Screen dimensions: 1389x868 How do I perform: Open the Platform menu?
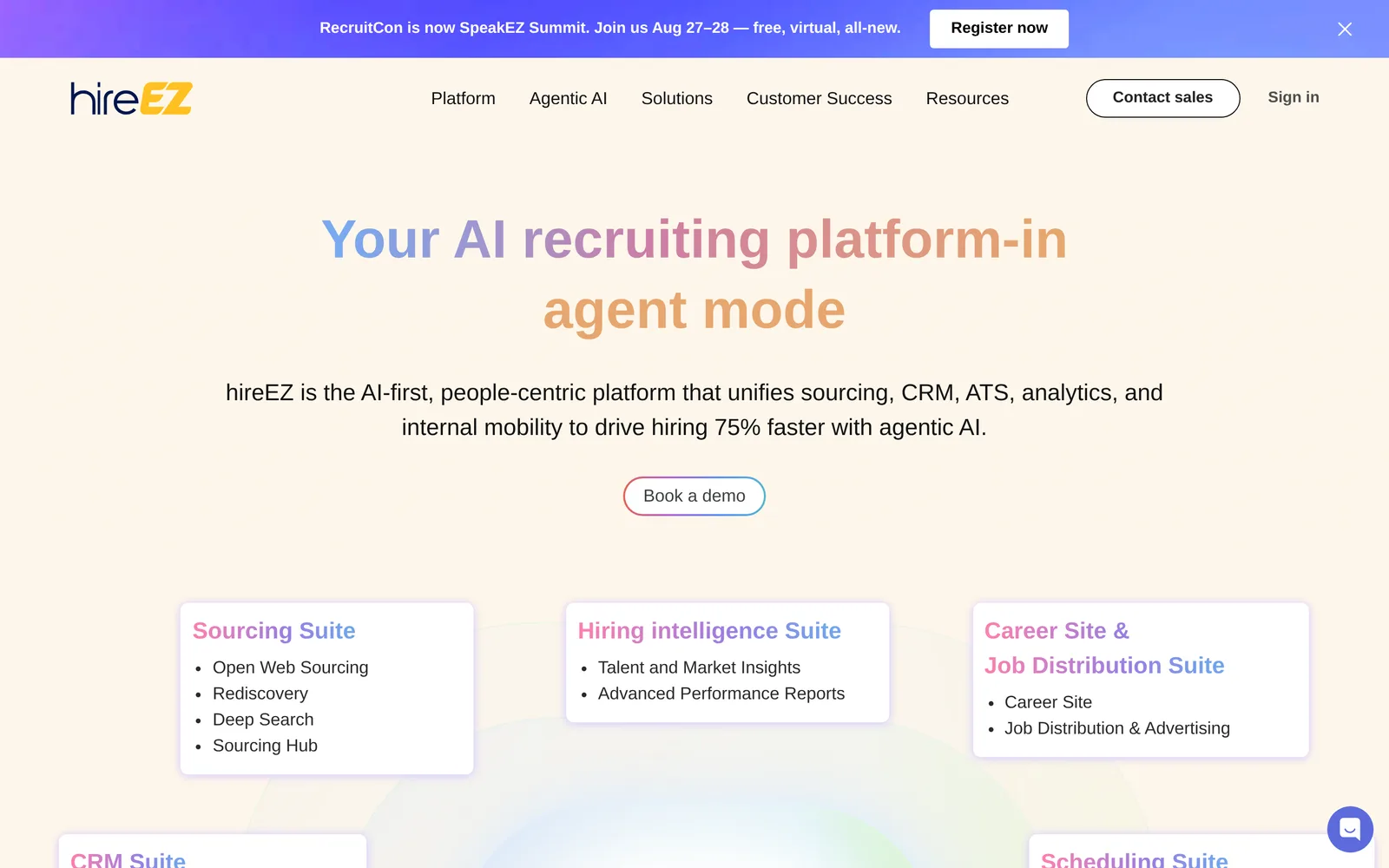[463, 98]
